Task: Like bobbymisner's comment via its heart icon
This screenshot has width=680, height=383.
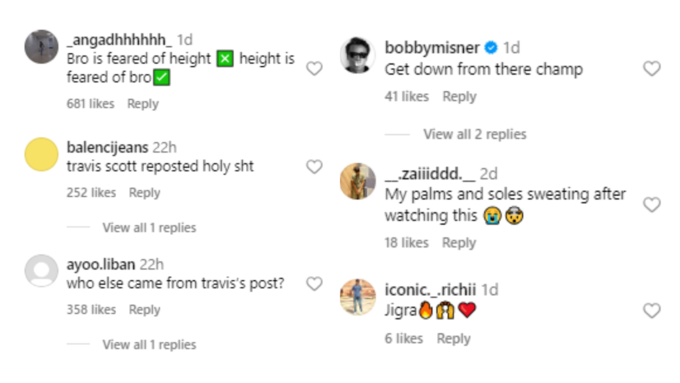Action: [x=652, y=69]
